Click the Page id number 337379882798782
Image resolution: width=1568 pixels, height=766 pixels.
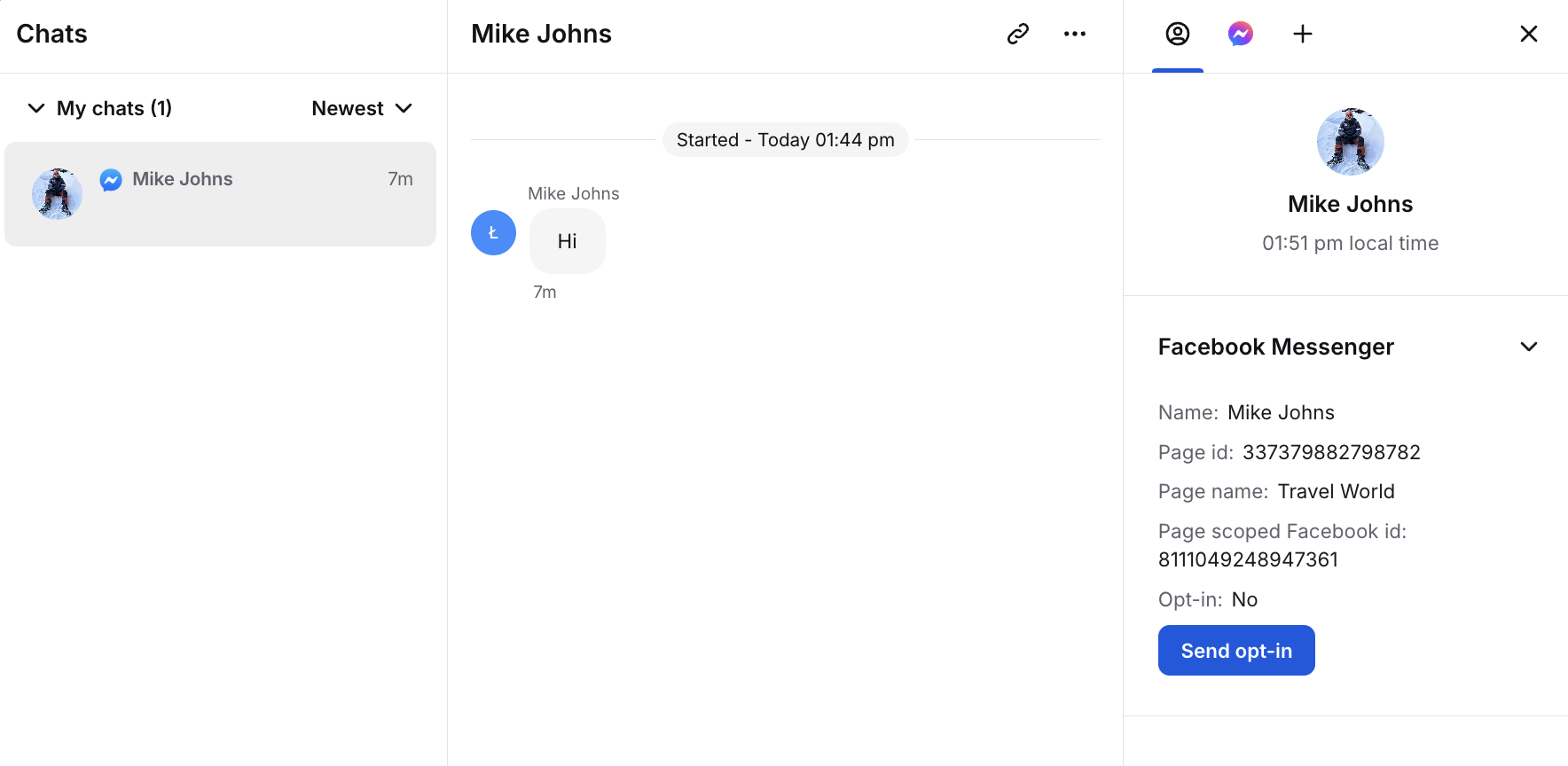[1330, 452]
